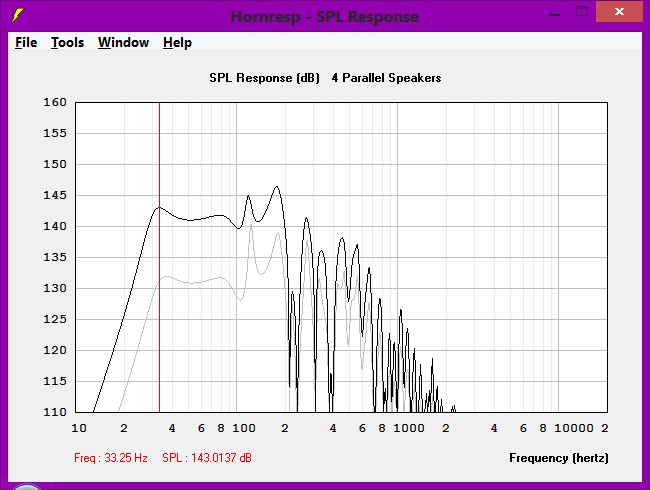
Task: Click the Hornresp lightning bolt icon
Action: 17,16
